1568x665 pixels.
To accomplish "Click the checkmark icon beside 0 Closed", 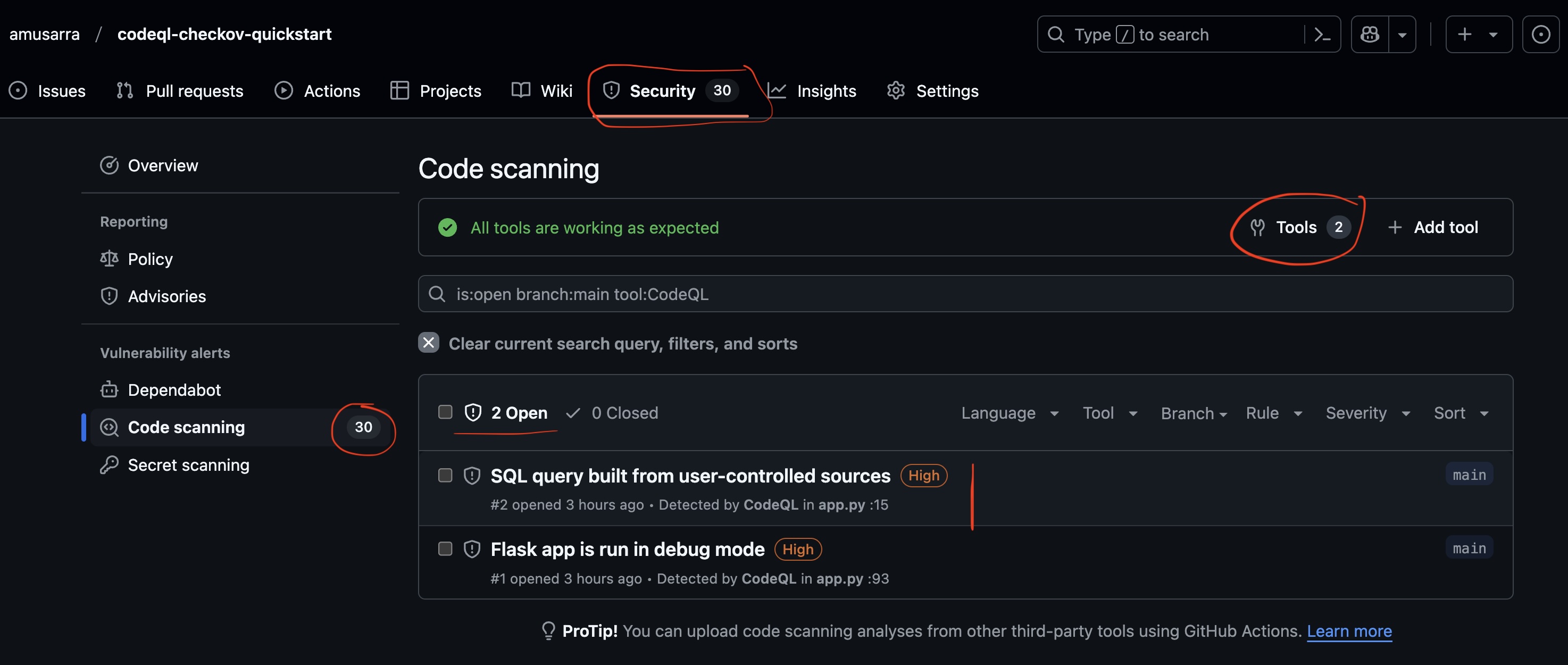I will coord(573,413).
